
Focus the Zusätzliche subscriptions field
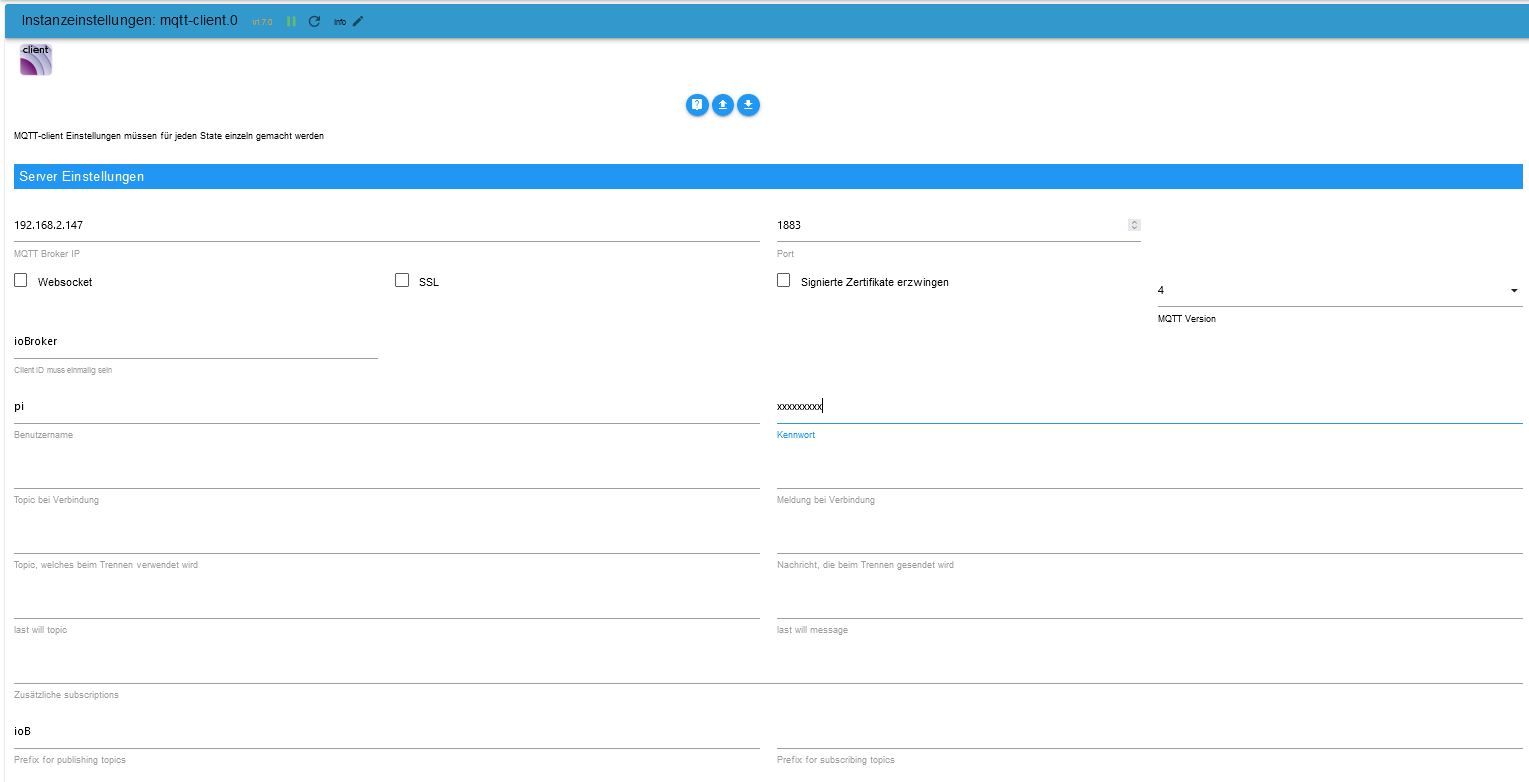click(x=768, y=667)
